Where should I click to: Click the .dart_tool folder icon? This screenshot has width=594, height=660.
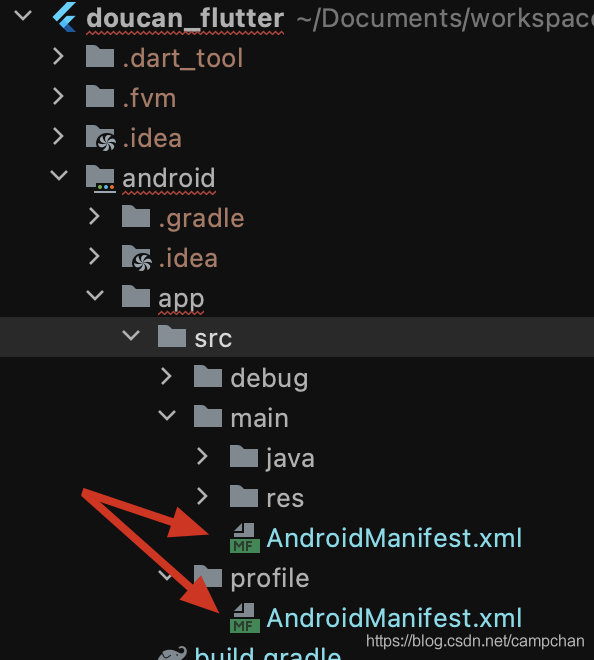100,56
